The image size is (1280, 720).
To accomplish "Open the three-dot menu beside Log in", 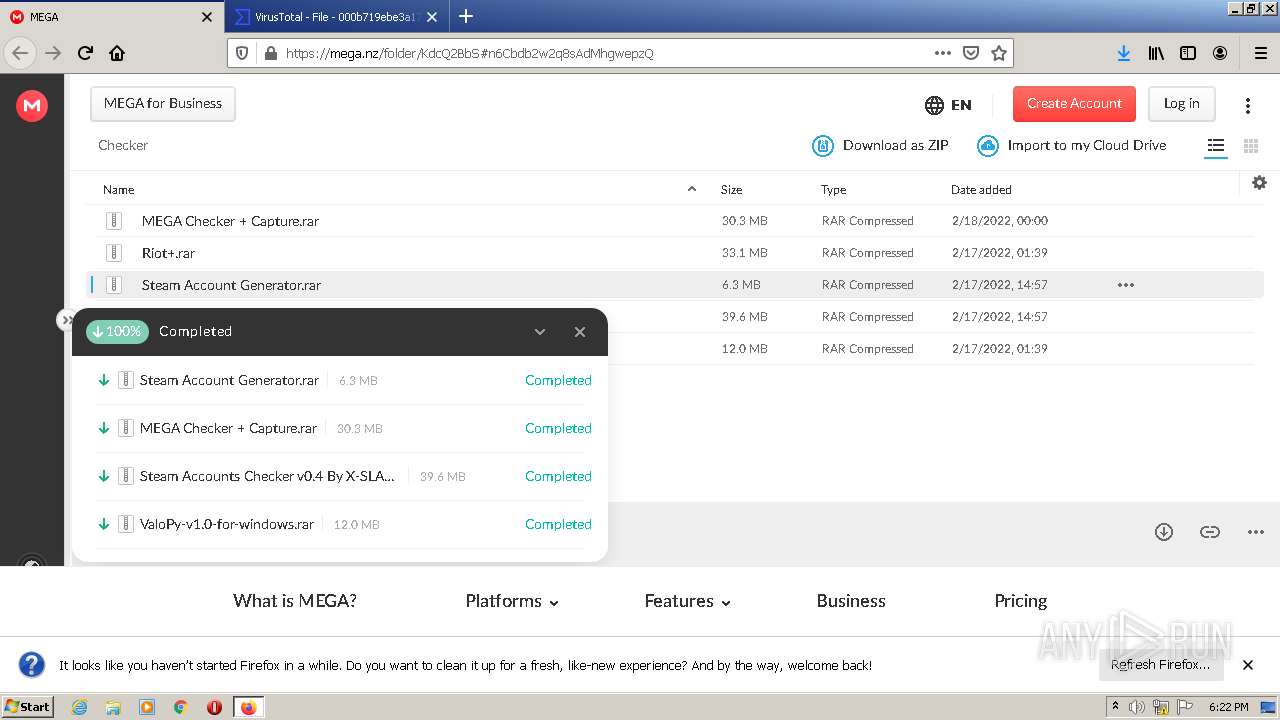I will (1248, 105).
